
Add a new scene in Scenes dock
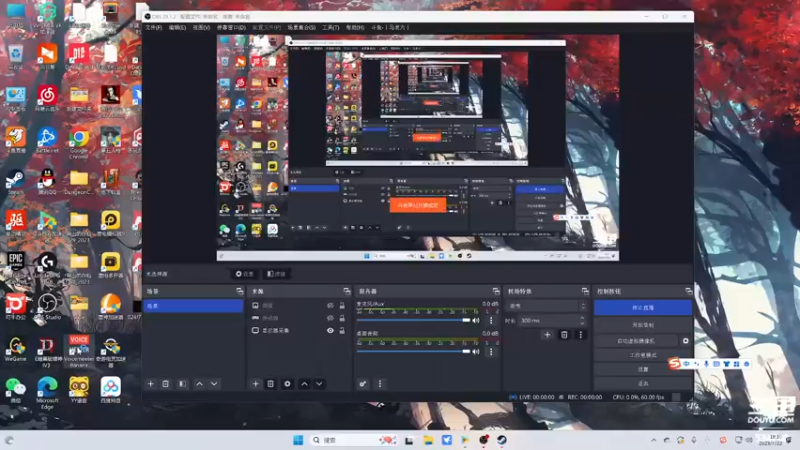click(151, 384)
